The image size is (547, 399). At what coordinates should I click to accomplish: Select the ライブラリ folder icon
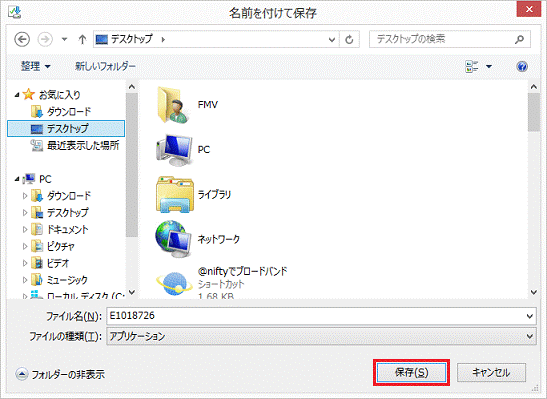pos(174,195)
